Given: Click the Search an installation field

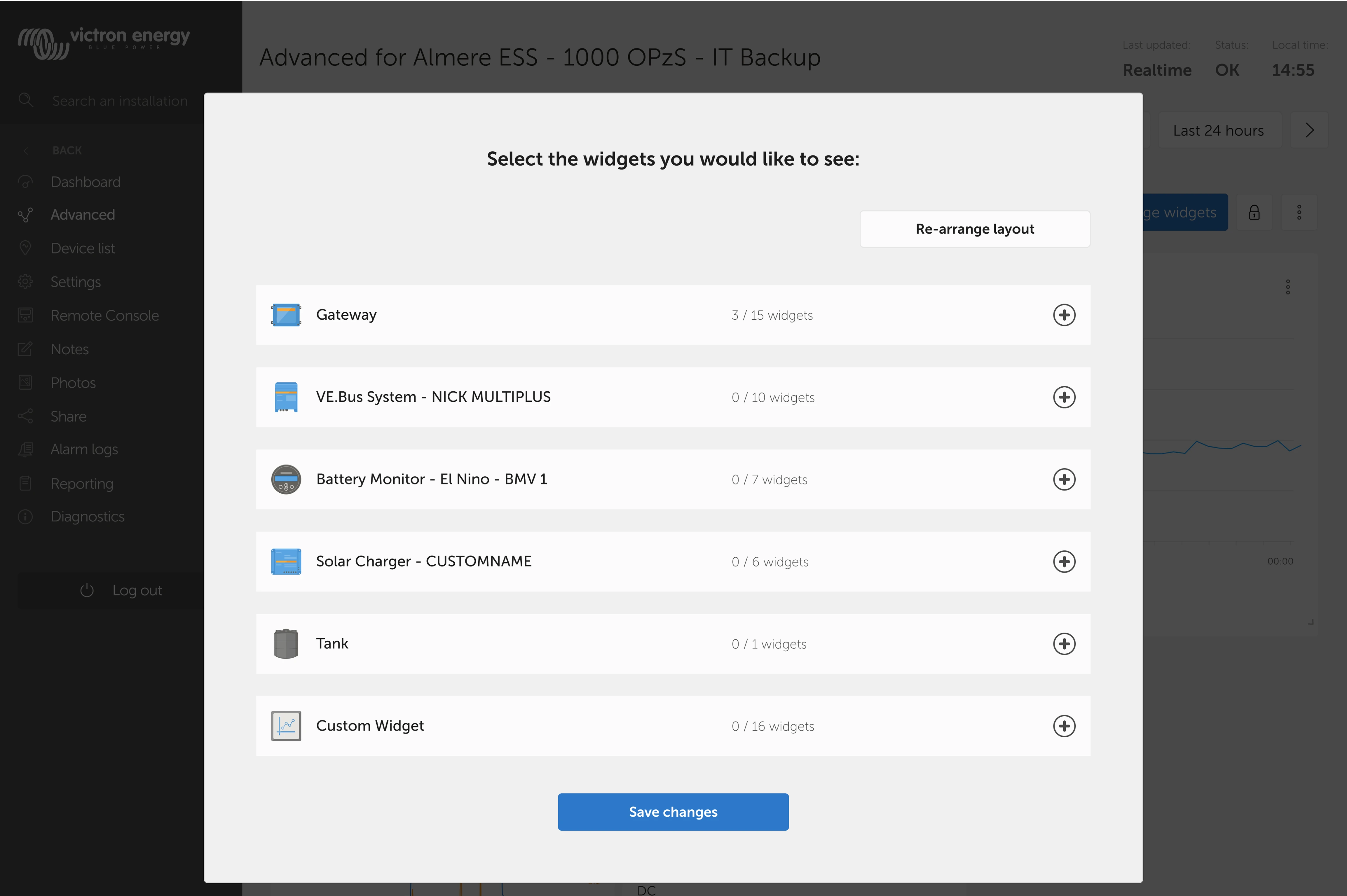Looking at the screenshot, I should 119,101.
